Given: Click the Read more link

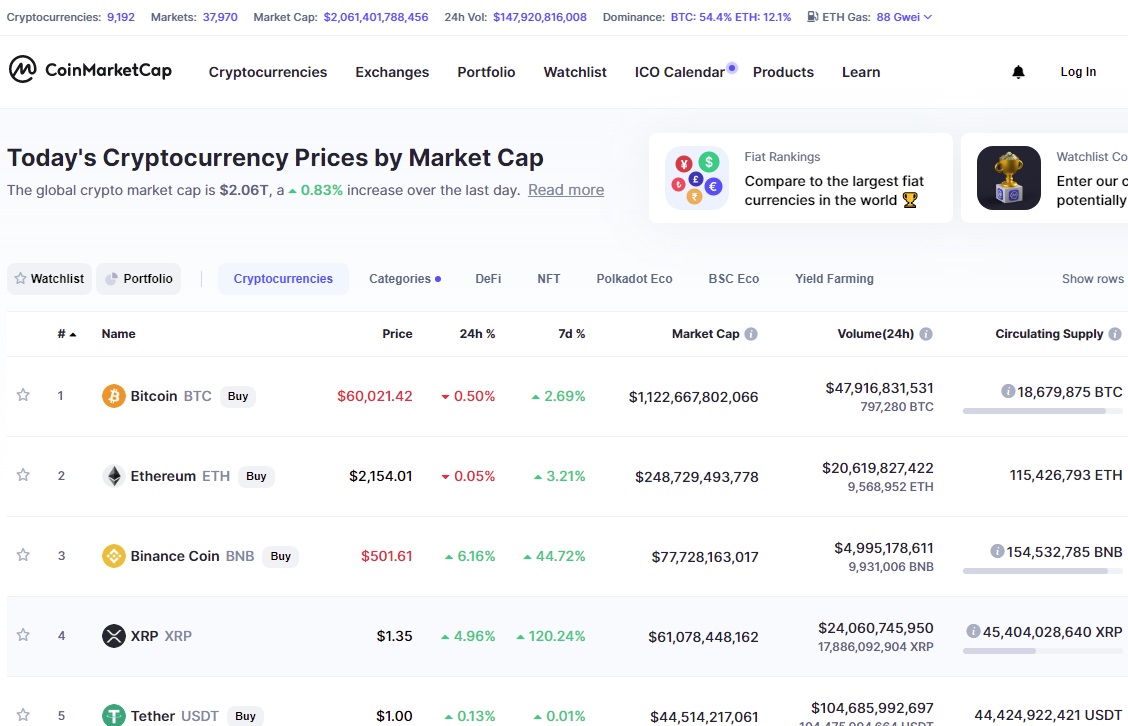Looking at the screenshot, I should pos(565,190).
